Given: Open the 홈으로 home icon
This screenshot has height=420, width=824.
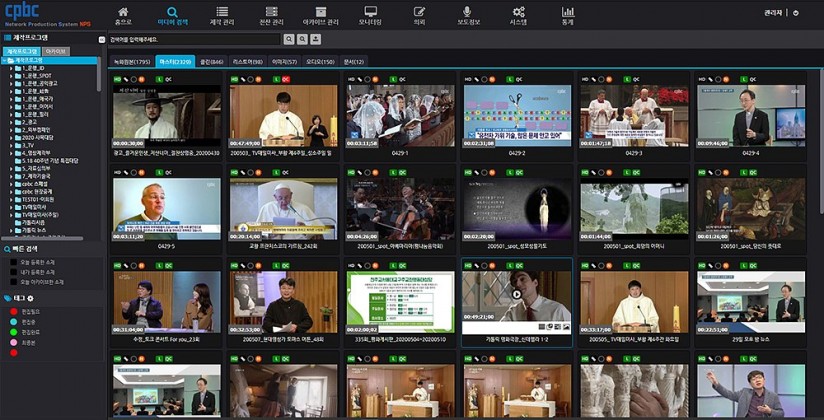Looking at the screenshot, I should tap(123, 15).
